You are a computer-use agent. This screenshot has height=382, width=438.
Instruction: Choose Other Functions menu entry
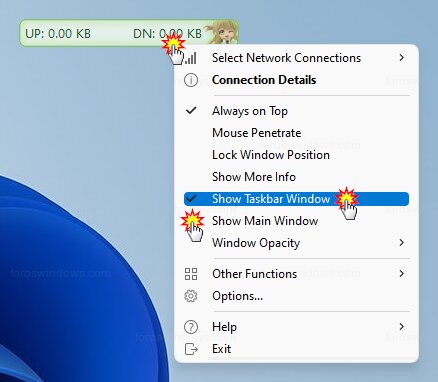point(296,274)
